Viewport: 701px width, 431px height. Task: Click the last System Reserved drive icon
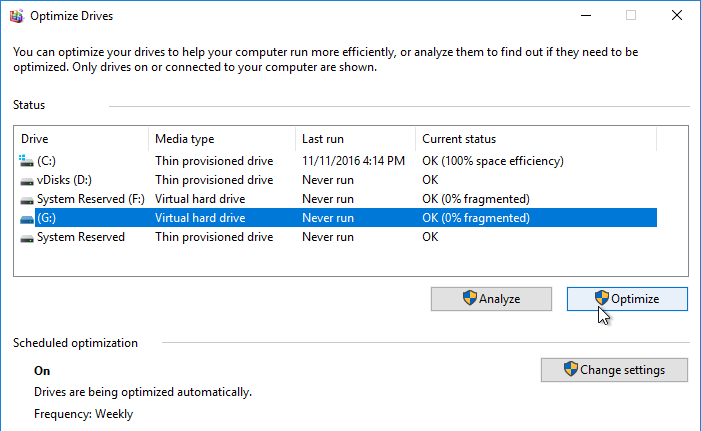(x=27, y=238)
